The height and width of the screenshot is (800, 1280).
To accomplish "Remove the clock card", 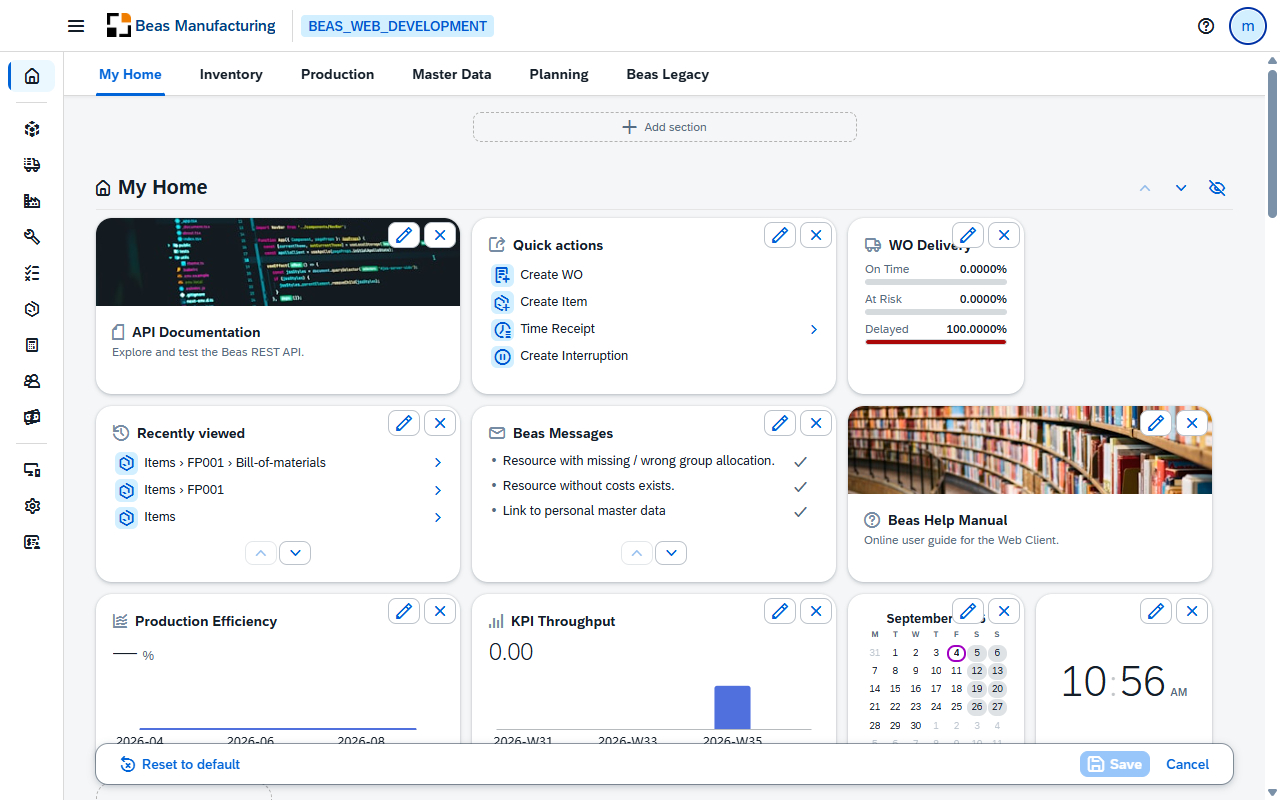I will coord(1192,611).
